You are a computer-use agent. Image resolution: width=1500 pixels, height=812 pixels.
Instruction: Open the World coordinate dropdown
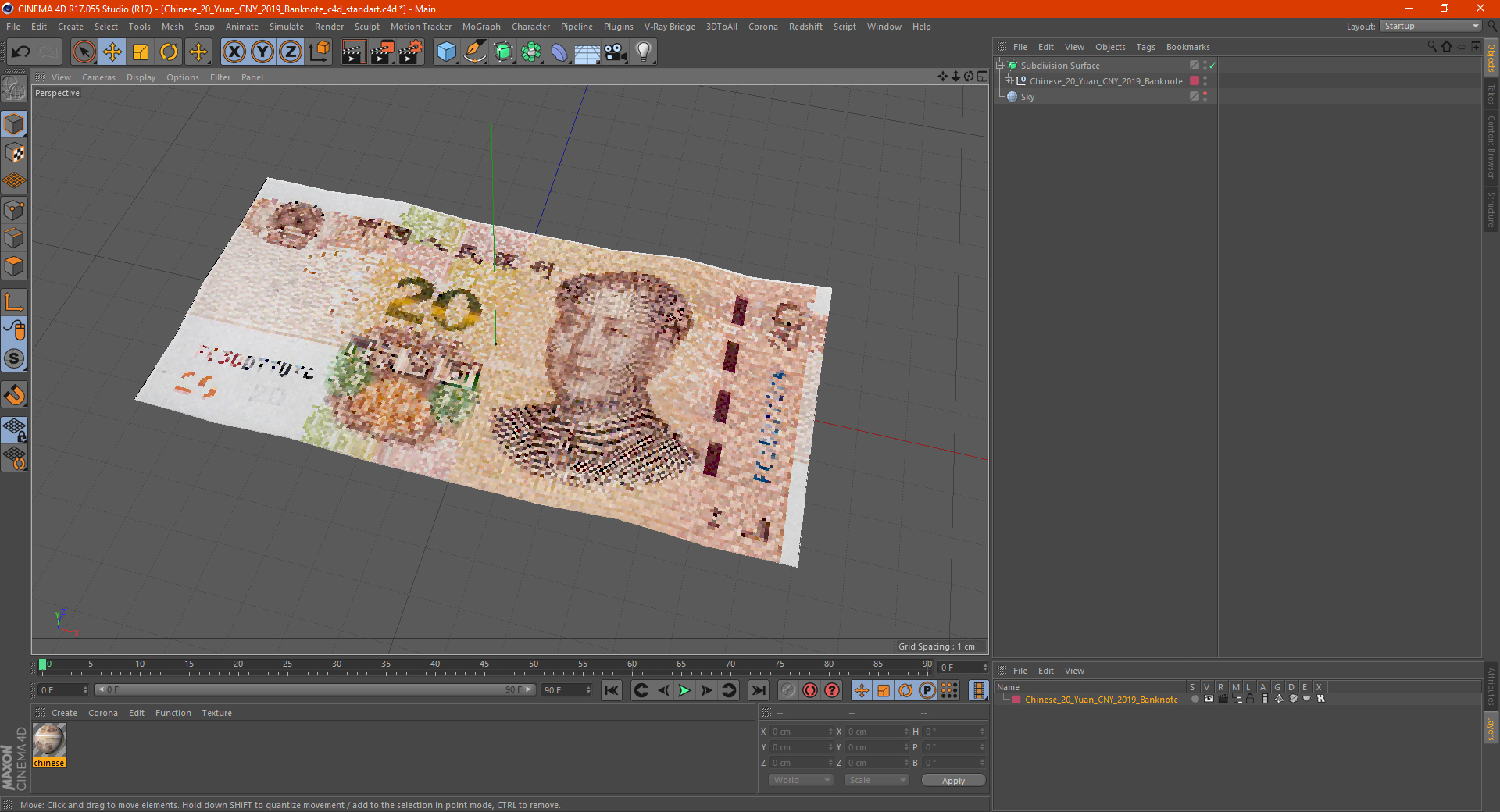tap(801, 780)
